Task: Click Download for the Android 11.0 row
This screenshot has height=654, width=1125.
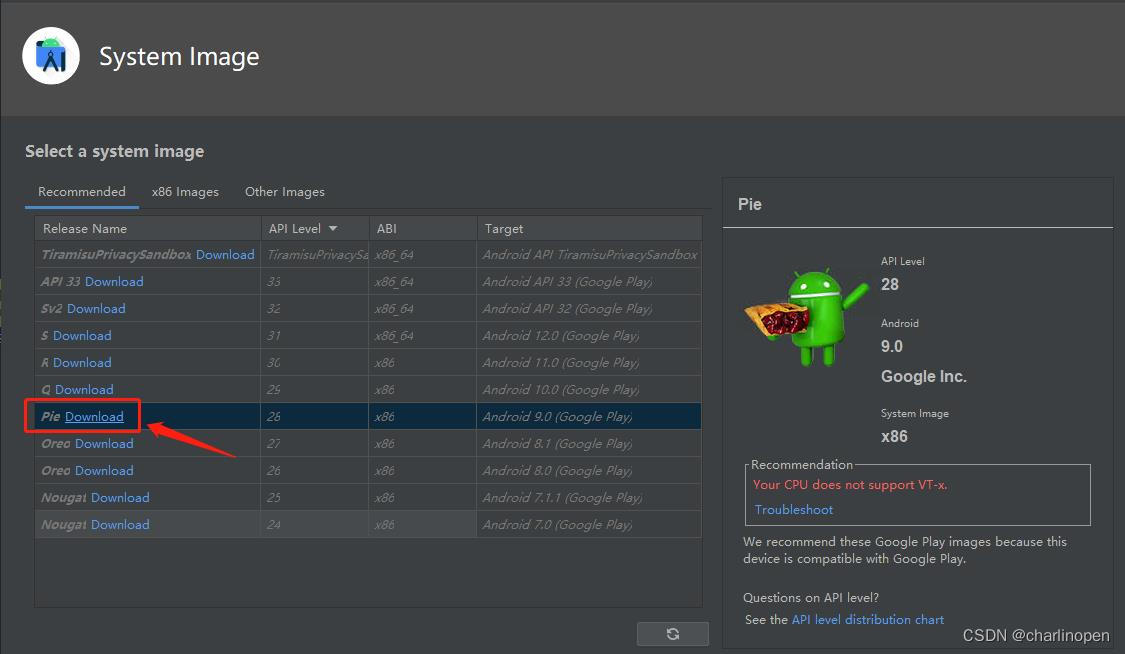Action: 82,363
